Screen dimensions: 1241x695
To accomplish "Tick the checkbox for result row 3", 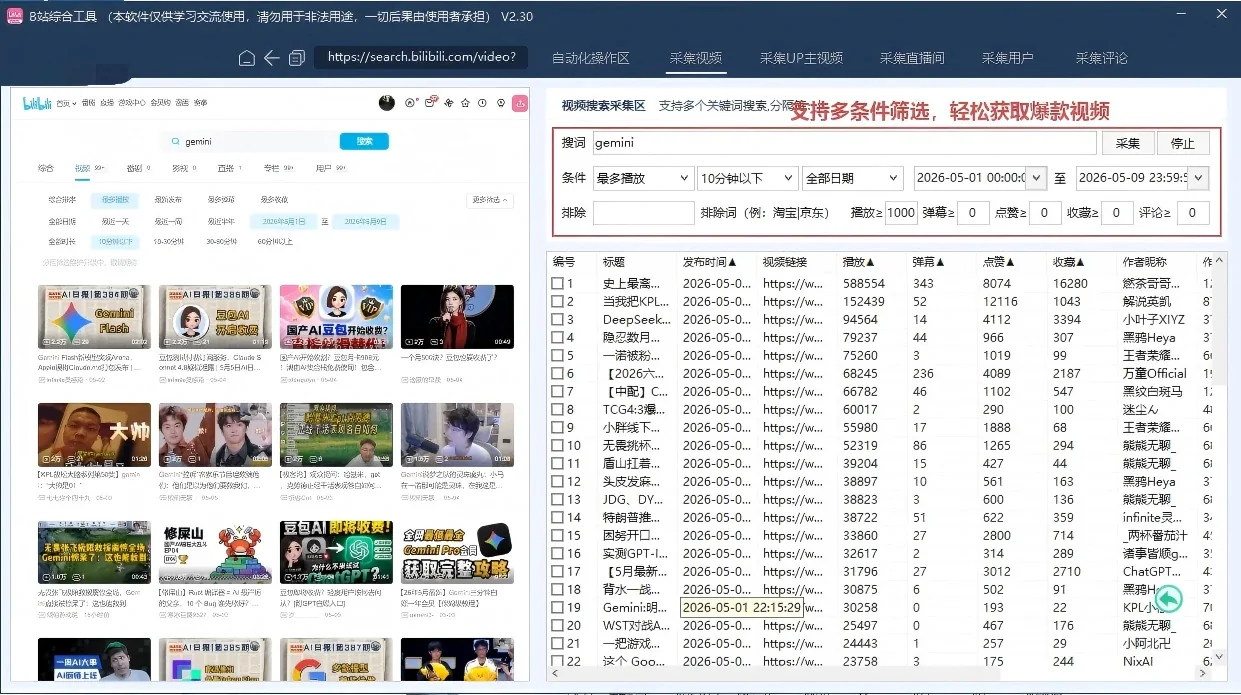I will point(557,320).
